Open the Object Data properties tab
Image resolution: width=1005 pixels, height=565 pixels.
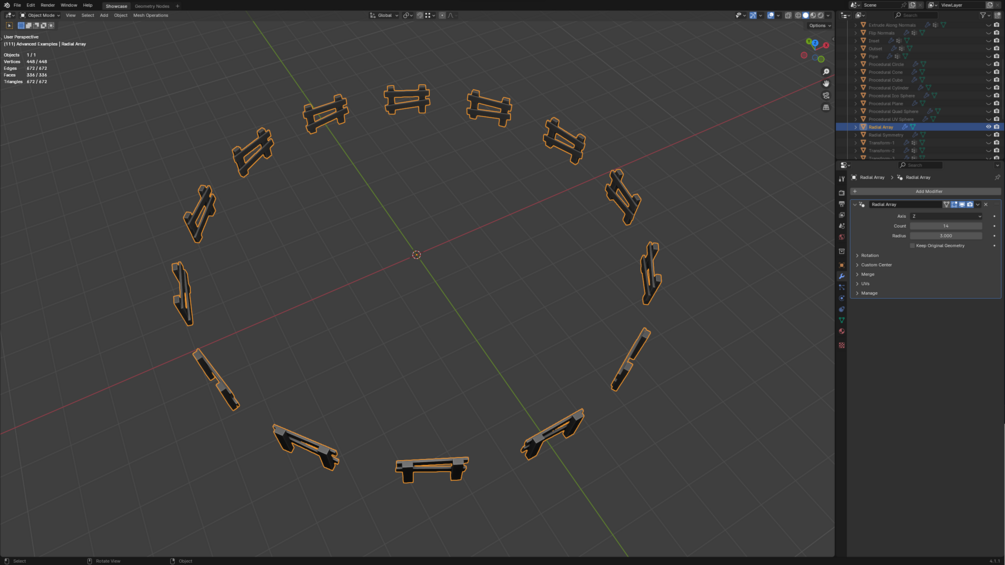(842, 320)
